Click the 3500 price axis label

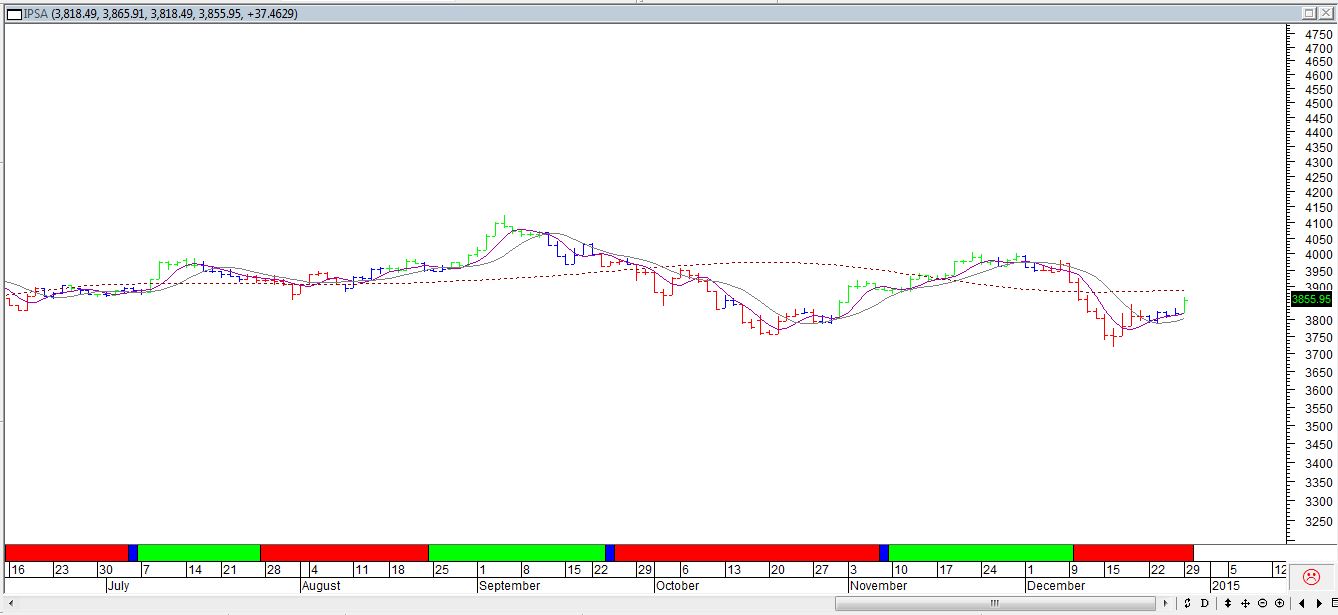coord(1318,426)
